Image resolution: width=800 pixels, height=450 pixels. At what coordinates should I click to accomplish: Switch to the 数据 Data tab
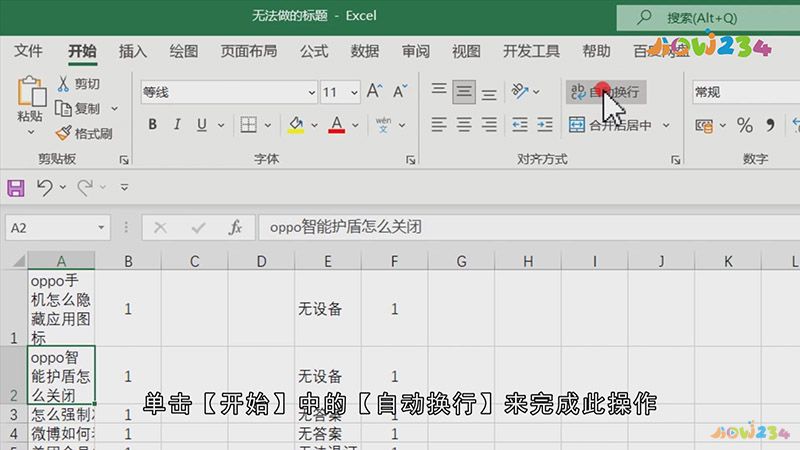pos(364,51)
